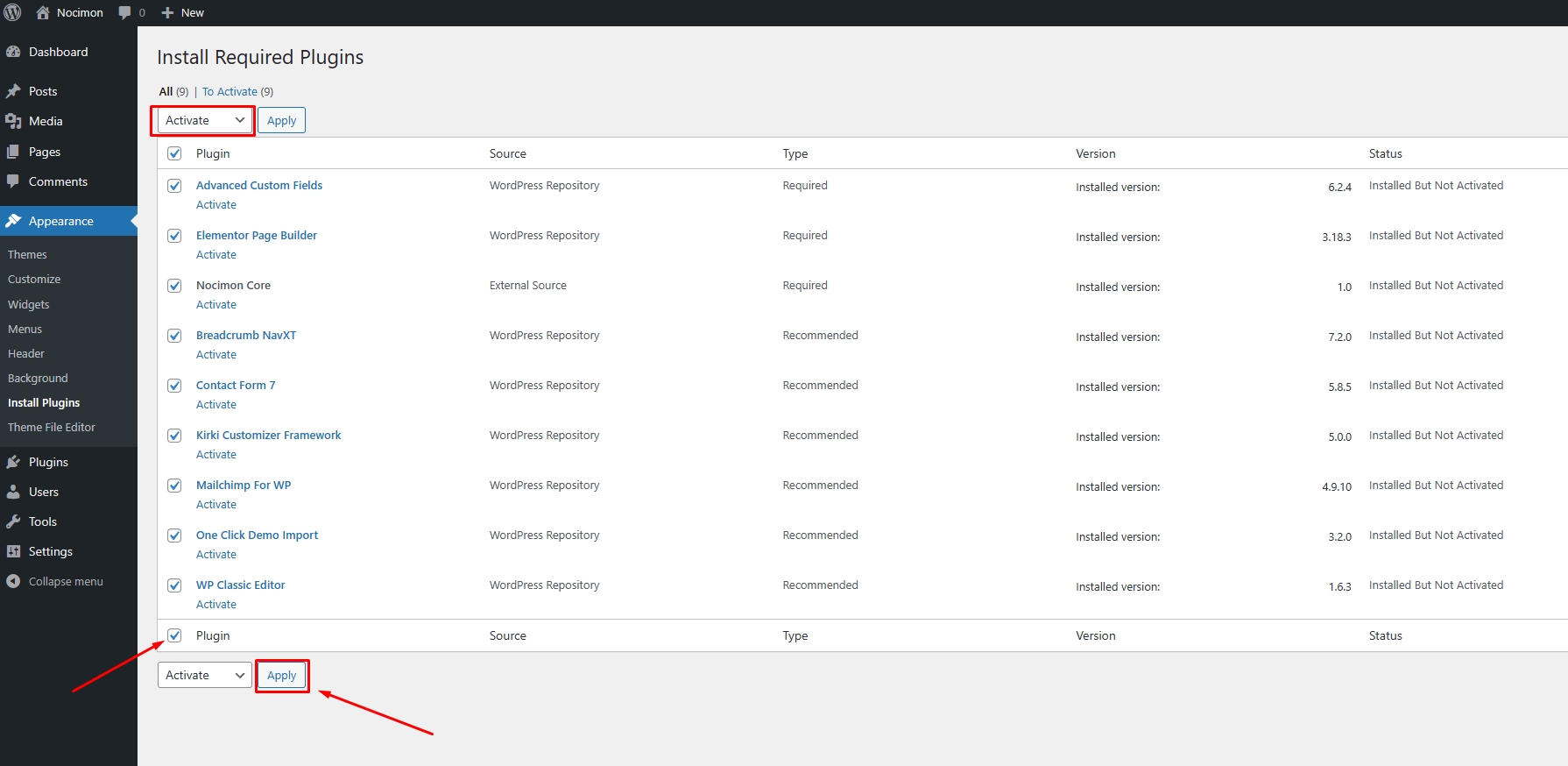Open the bottom bulk actions Activate dropdown
The width and height of the screenshot is (1568, 766).
click(x=205, y=675)
